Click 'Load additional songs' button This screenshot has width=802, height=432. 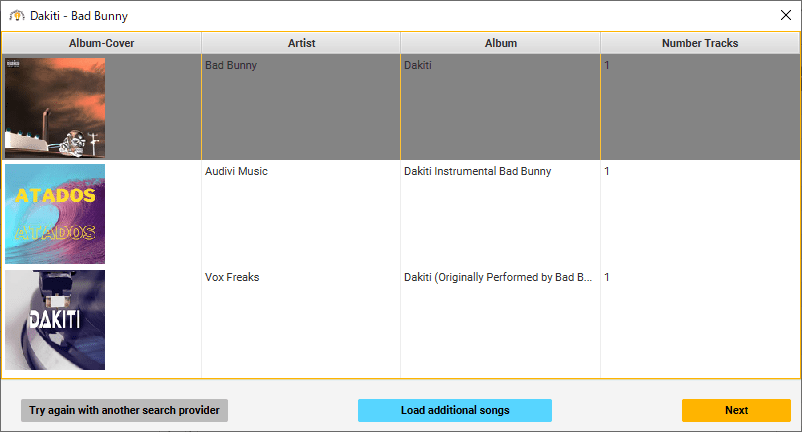[455, 411]
